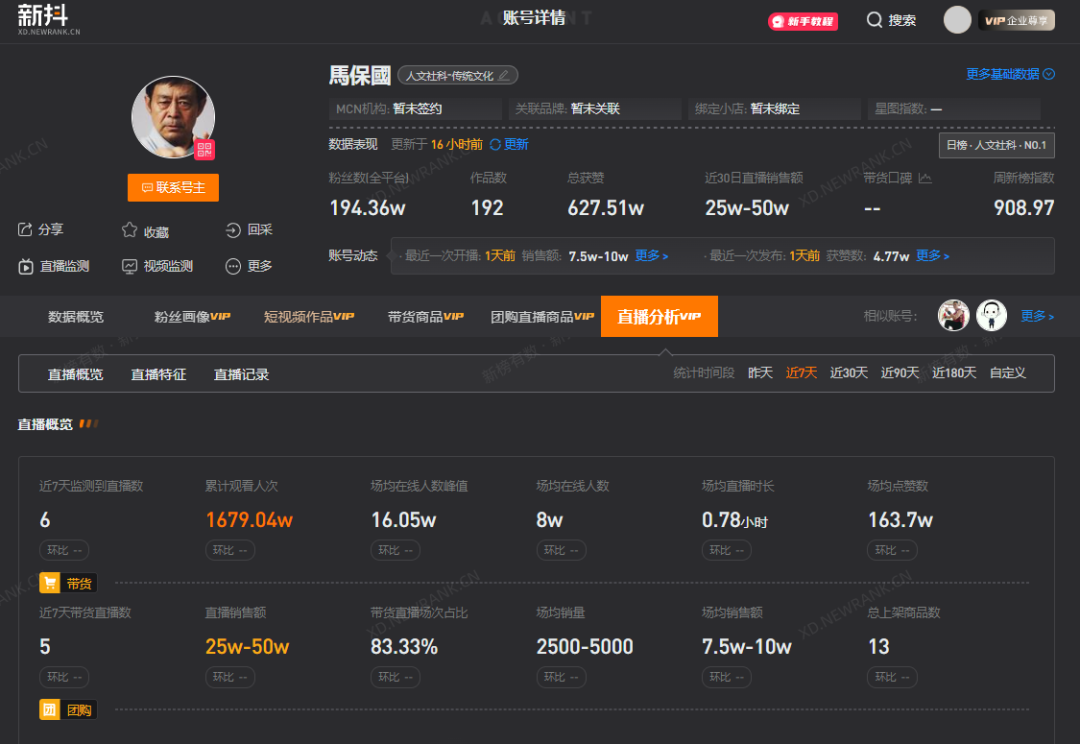
Task: Click the QR code icon on avatar
Action: (x=205, y=150)
